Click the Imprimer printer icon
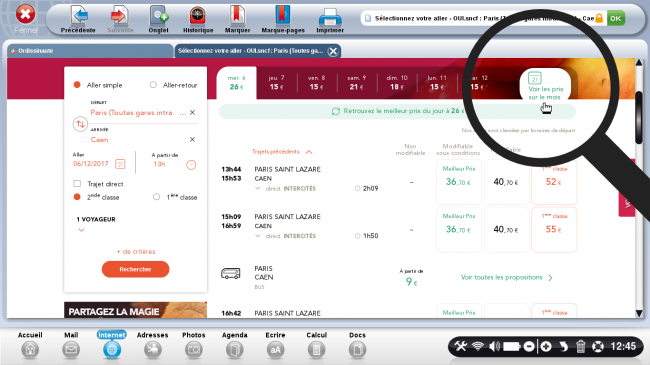Screen dimensions: 650x365 [x=330, y=17]
